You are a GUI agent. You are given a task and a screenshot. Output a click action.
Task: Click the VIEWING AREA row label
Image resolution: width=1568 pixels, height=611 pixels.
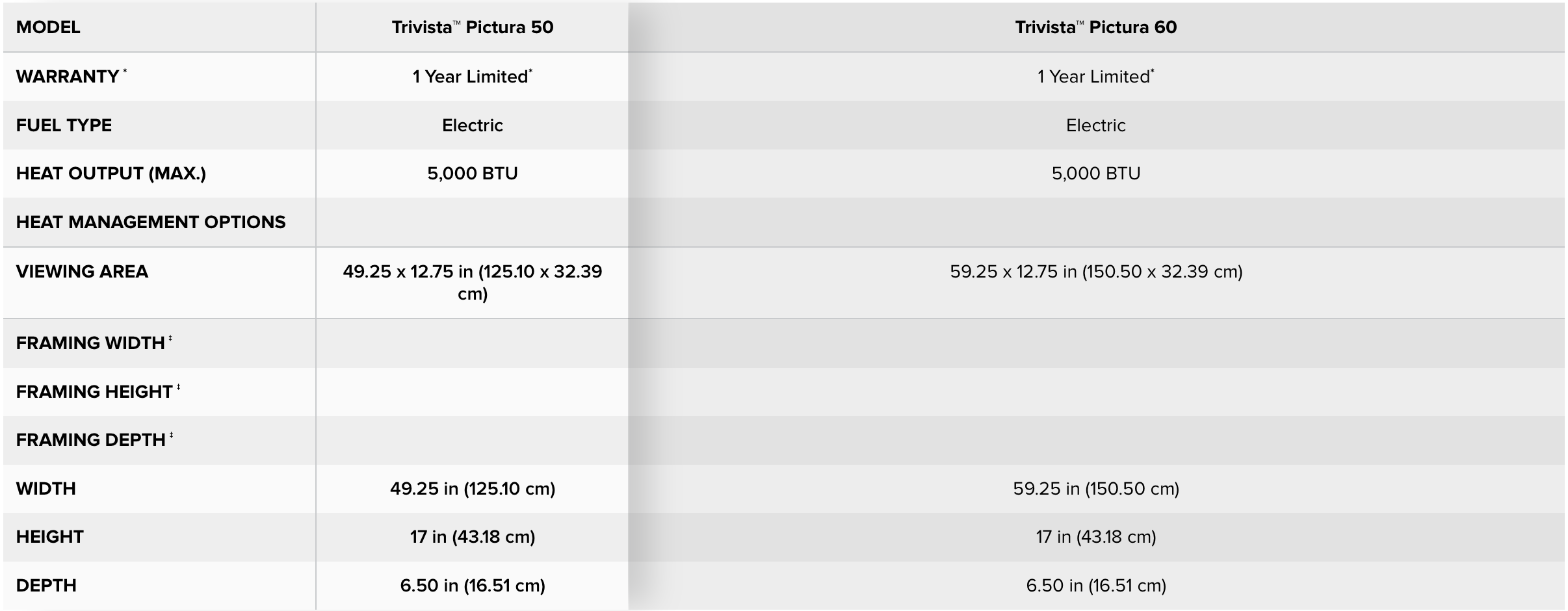point(82,272)
